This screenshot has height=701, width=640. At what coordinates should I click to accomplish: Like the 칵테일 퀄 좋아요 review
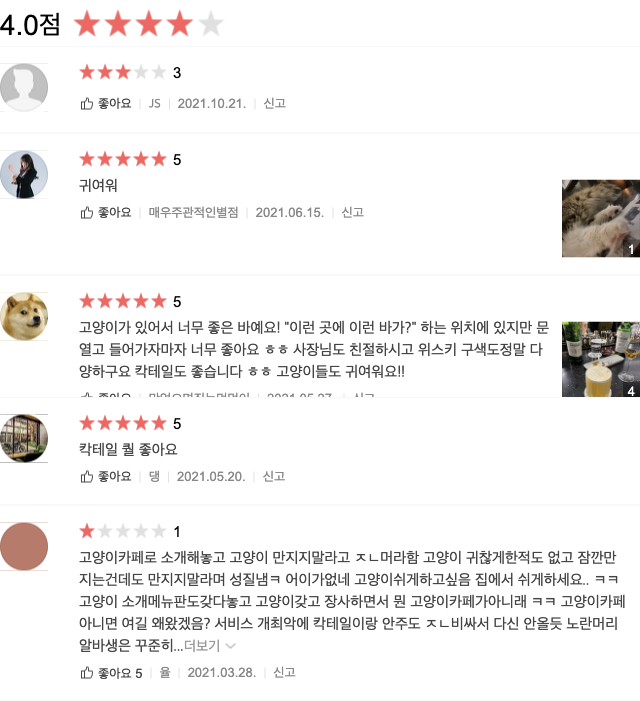tap(105, 476)
